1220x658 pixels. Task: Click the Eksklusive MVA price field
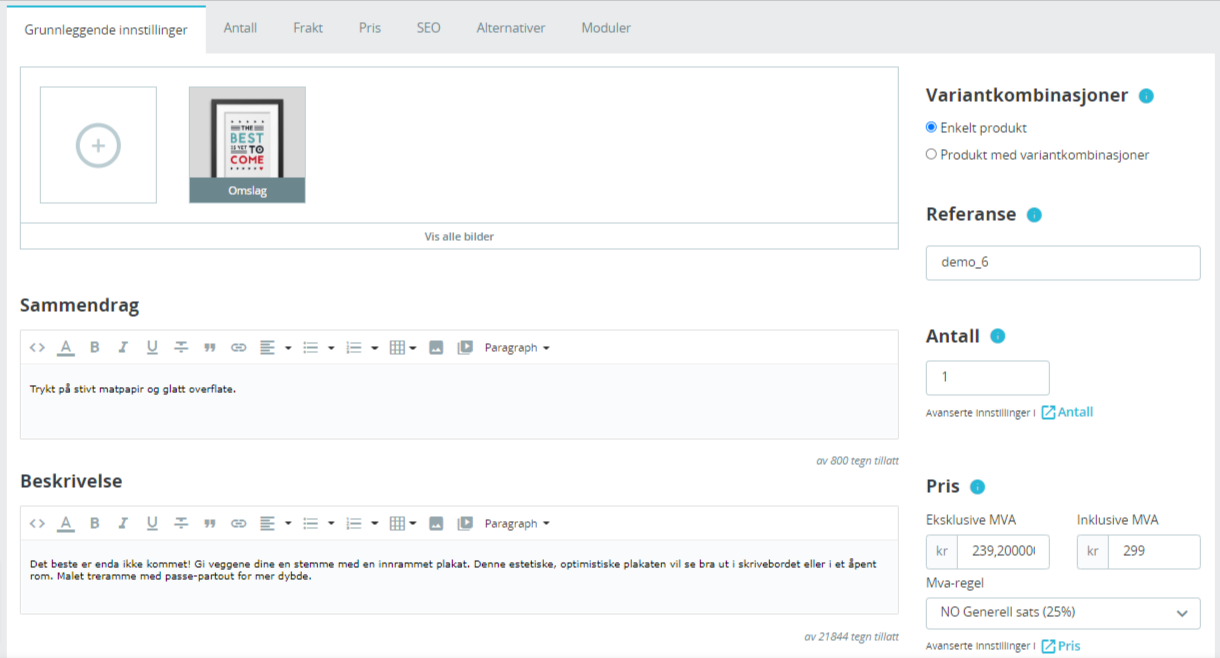1003,552
